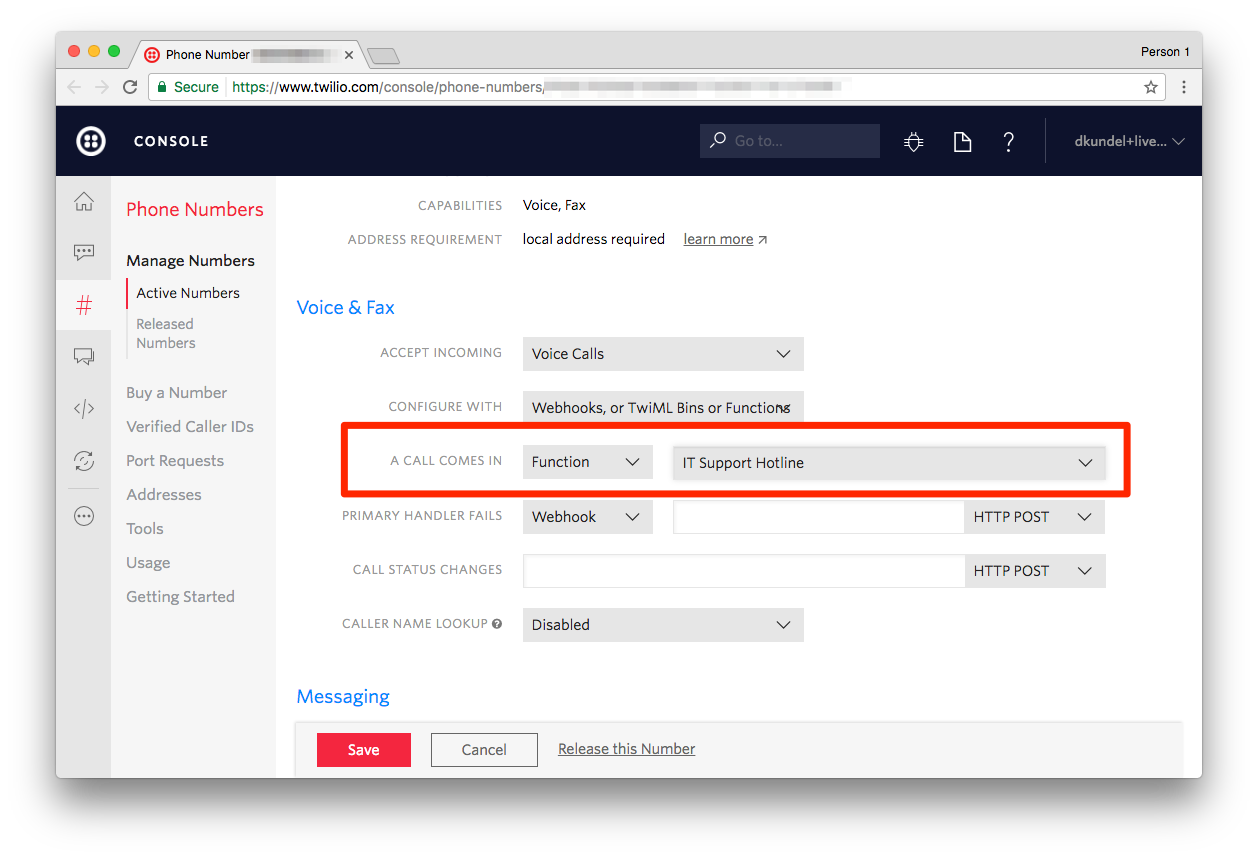Open the docs page icon

pos(962,142)
